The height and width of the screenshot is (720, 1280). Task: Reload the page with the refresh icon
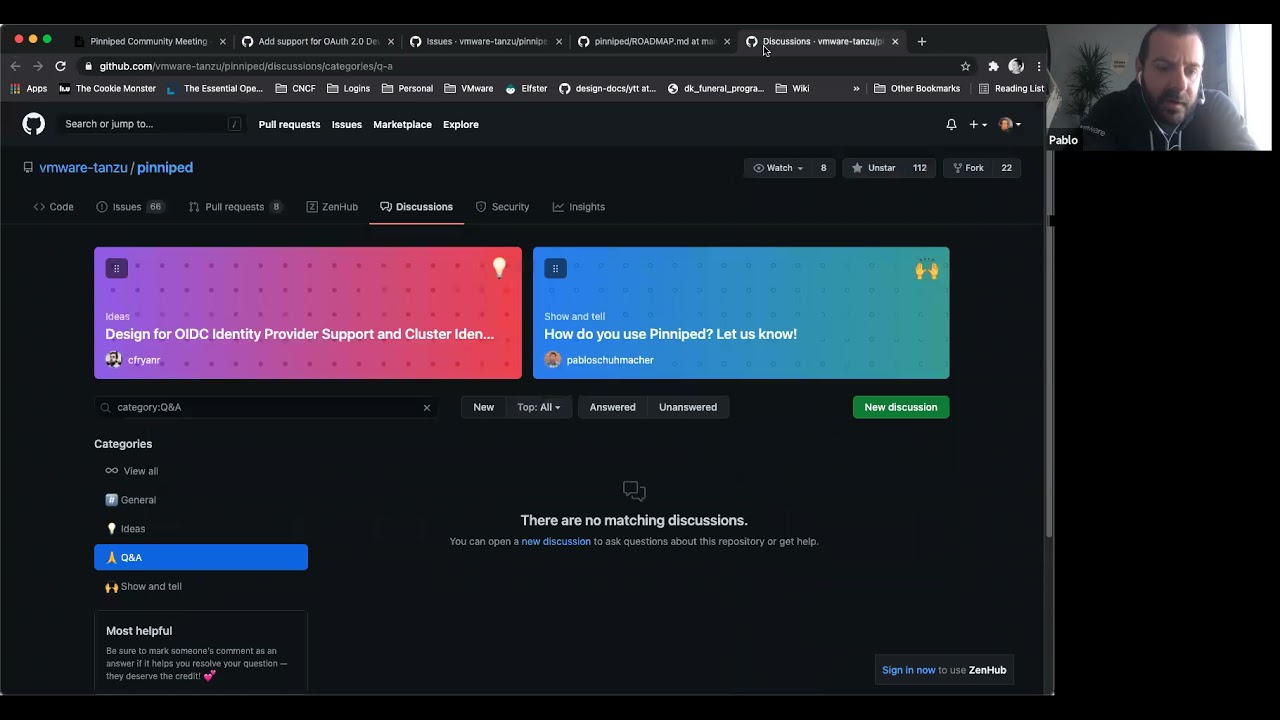(x=61, y=66)
